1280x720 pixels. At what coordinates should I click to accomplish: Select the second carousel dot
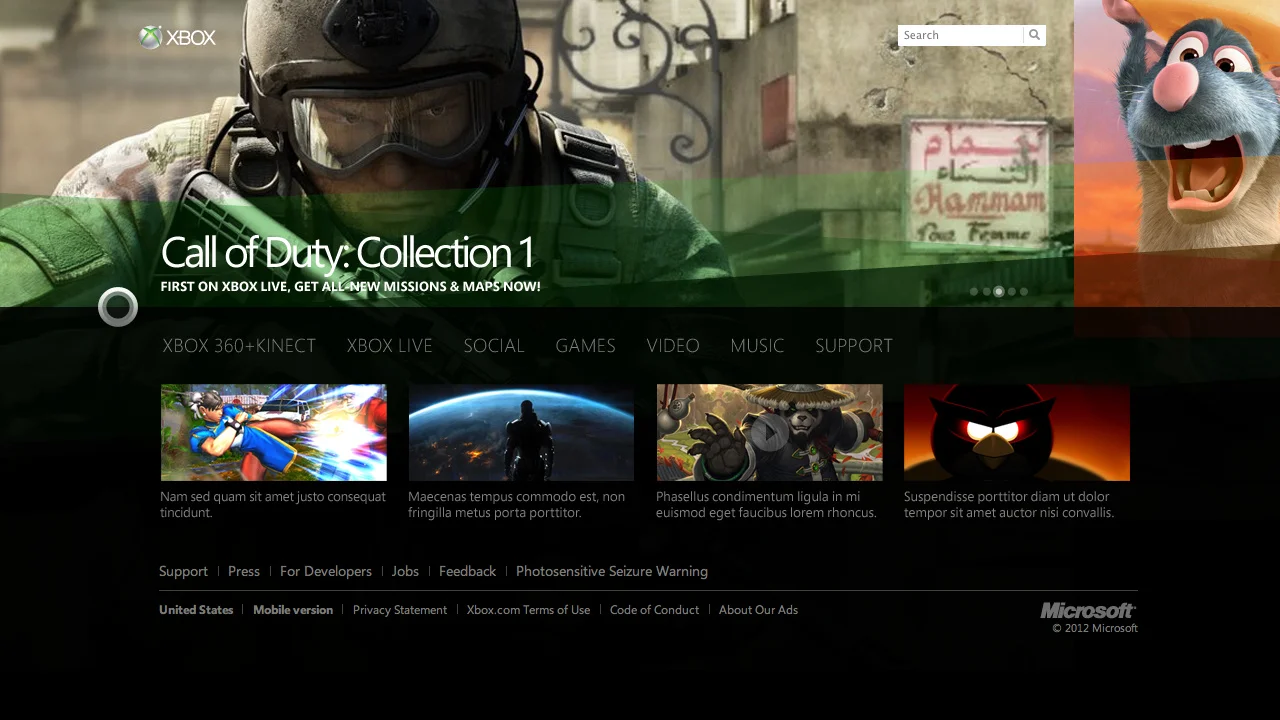coord(986,292)
